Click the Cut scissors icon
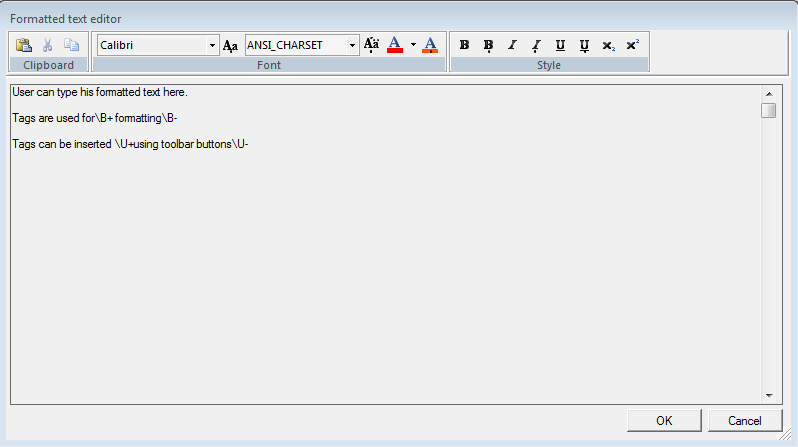The width and height of the screenshot is (798, 447). pyautogui.click(x=47, y=45)
